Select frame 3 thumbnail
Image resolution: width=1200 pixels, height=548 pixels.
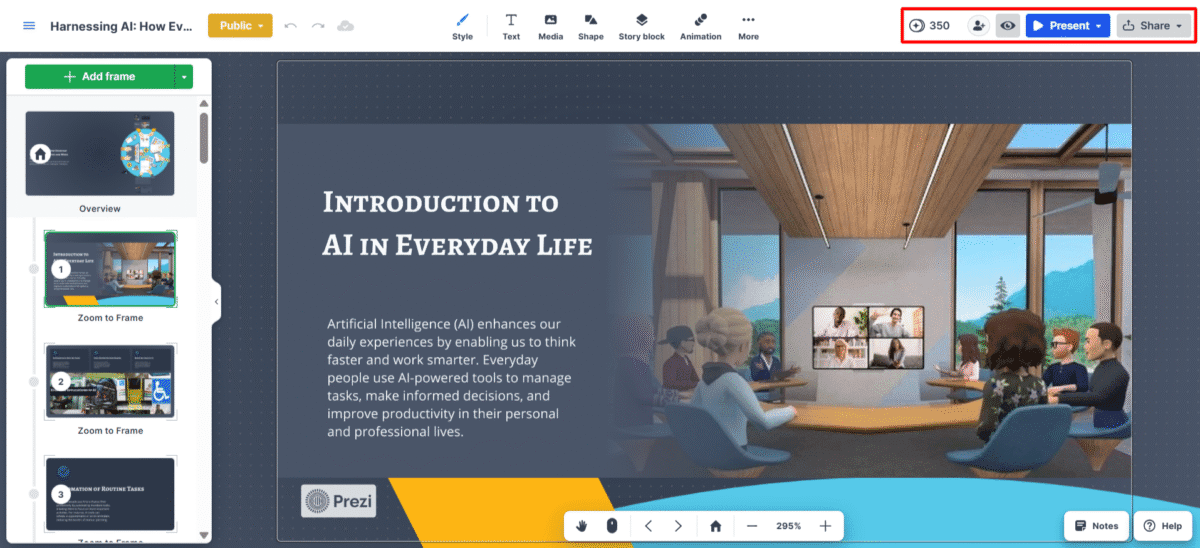111,494
